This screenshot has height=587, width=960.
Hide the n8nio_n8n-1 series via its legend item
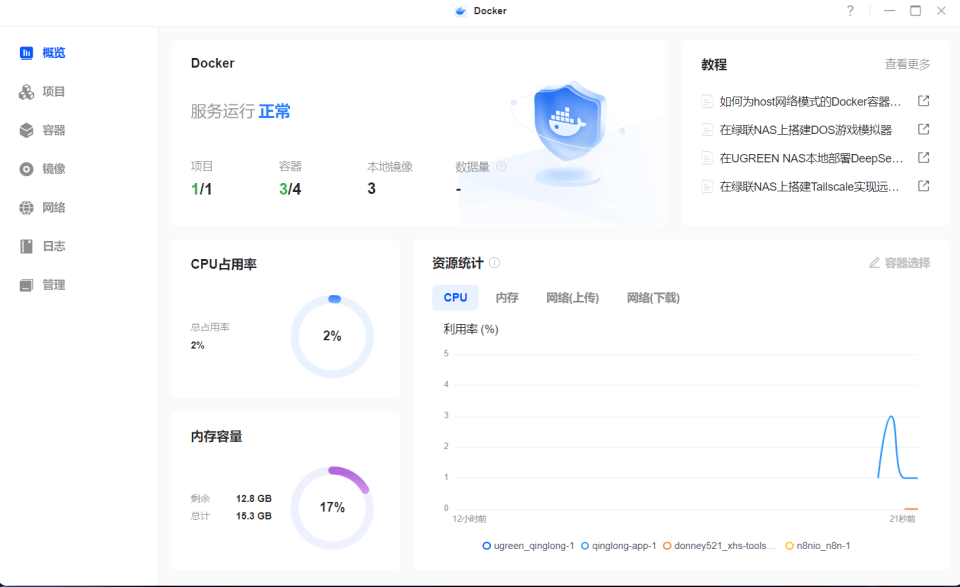coord(820,545)
